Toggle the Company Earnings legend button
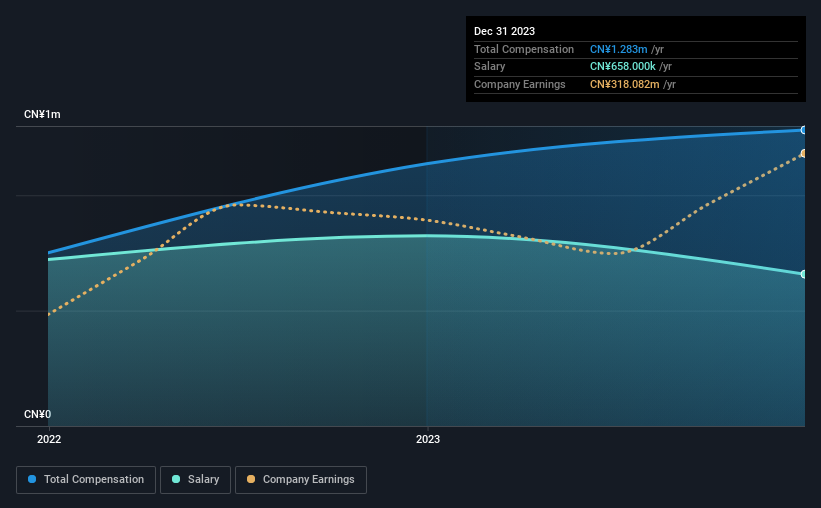This screenshot has height=508, width=821. tap(301, 480)
